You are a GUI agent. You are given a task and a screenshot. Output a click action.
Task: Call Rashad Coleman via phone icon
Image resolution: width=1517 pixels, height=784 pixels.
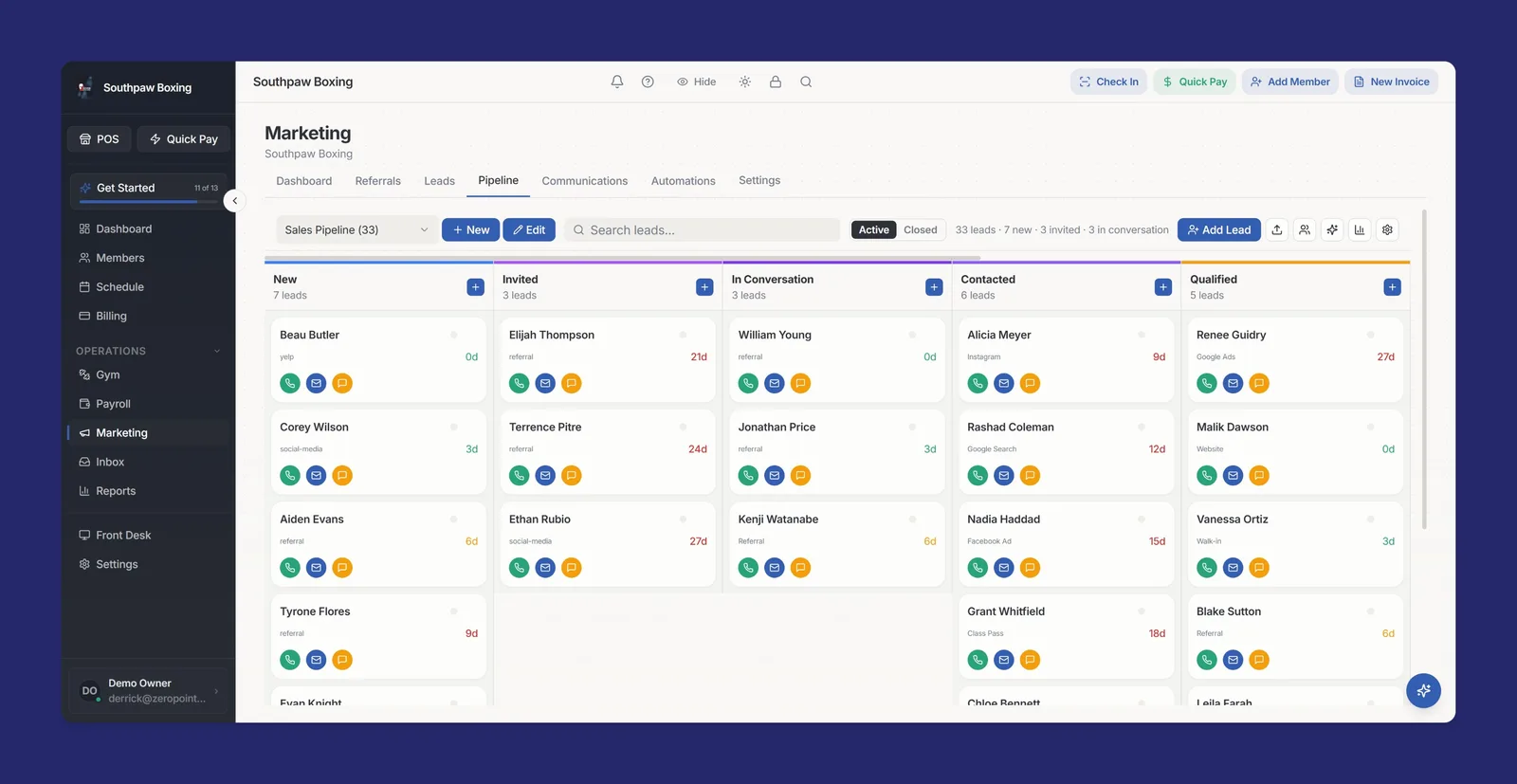[978, 475]
